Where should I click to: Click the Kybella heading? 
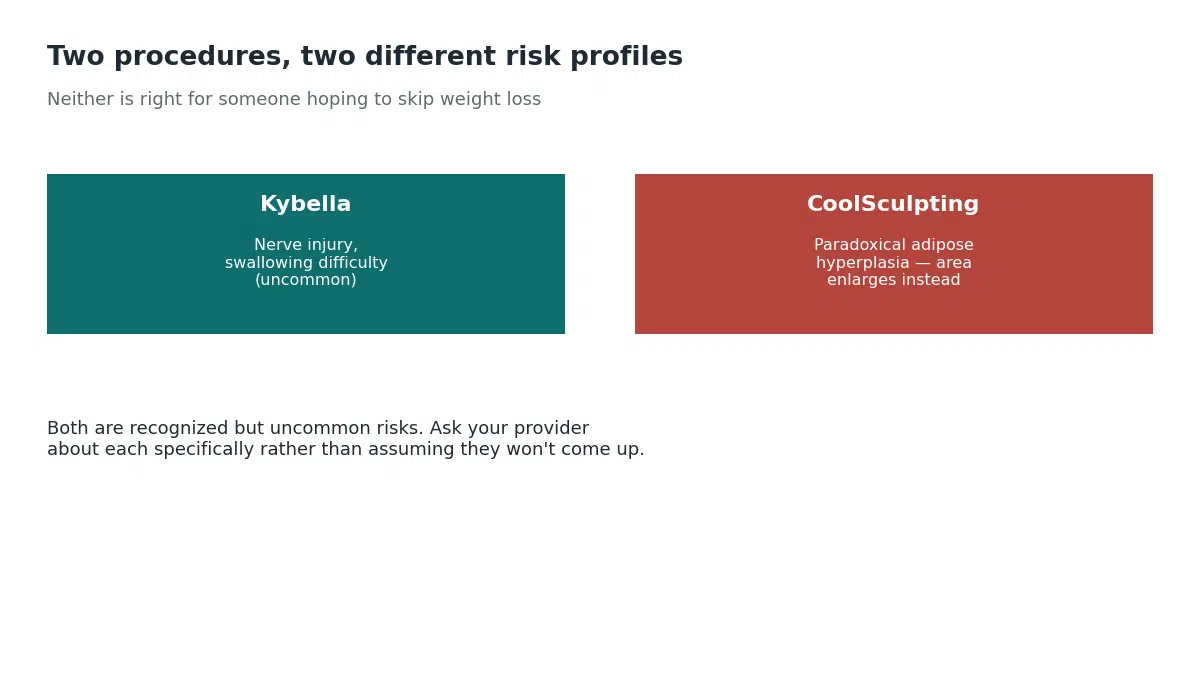tap(306, 204)
